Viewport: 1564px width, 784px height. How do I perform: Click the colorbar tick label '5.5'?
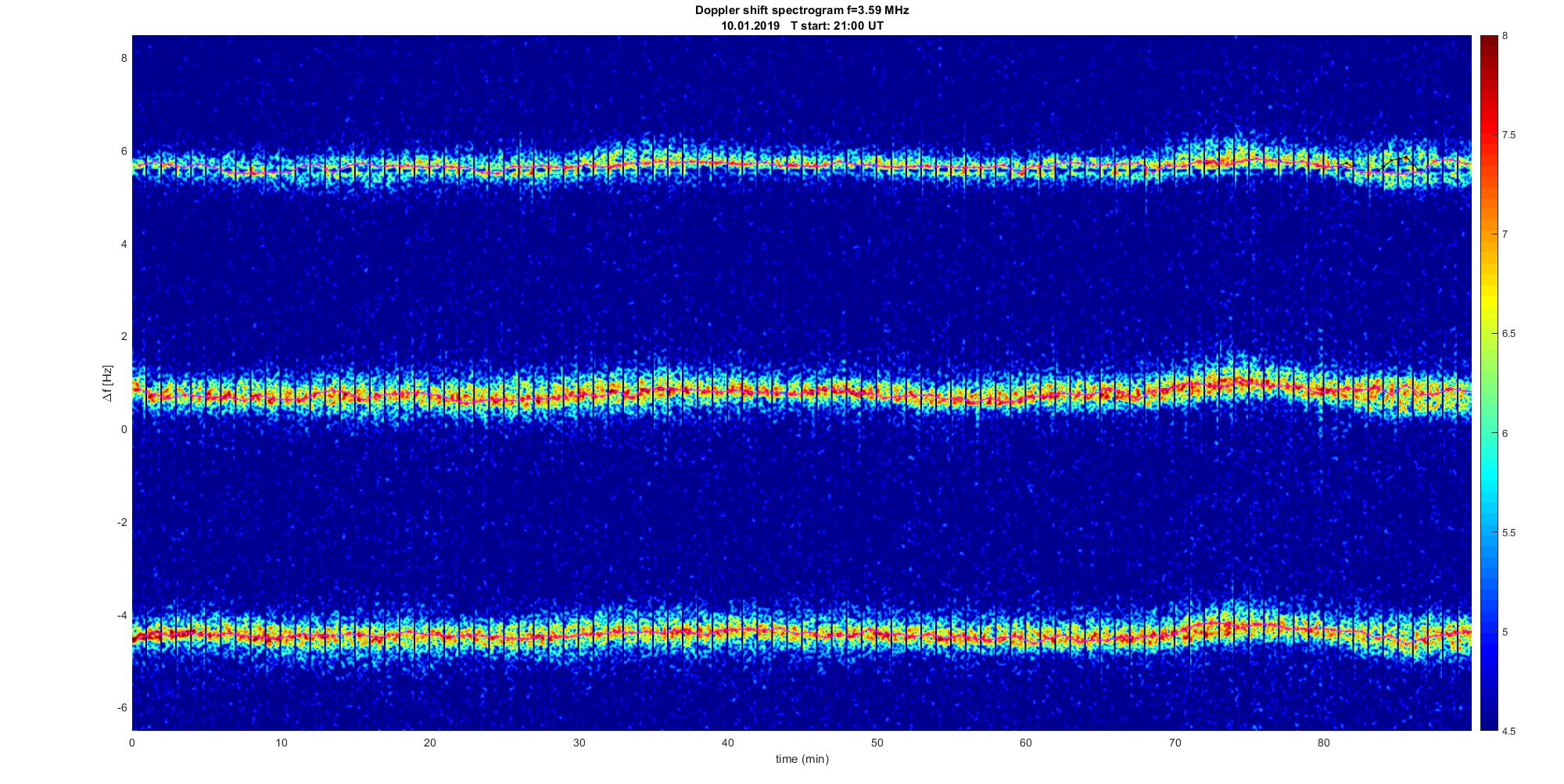(1509, 533)
